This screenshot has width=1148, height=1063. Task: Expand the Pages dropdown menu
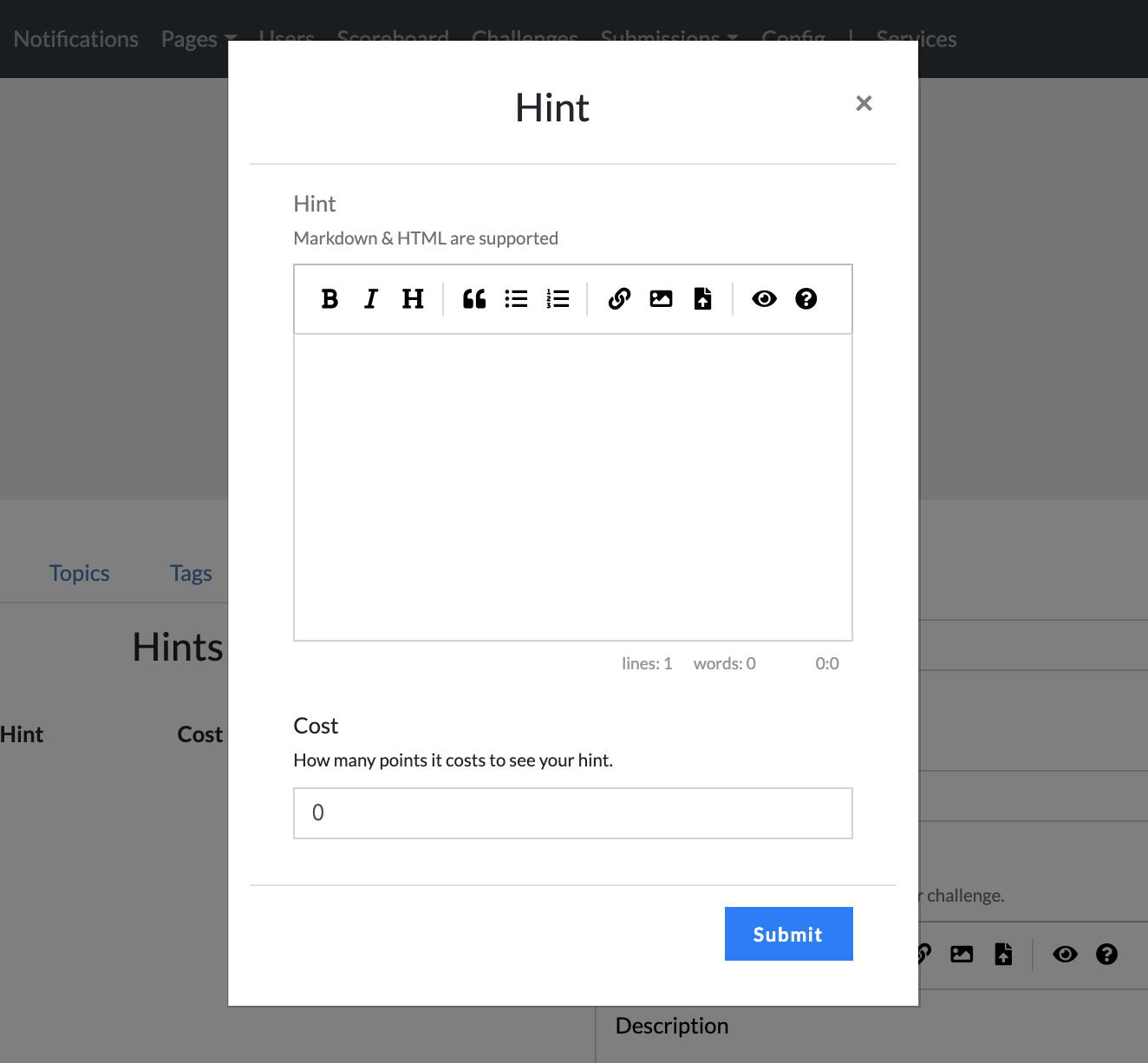coord(198,39)
